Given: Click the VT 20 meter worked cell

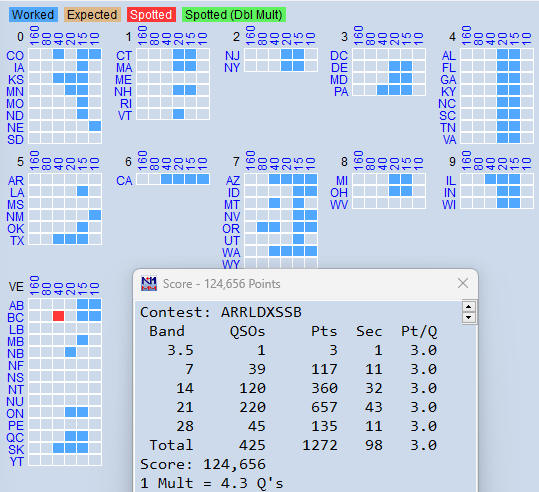Looking at the screenshot, I should [x=178, y=114].
